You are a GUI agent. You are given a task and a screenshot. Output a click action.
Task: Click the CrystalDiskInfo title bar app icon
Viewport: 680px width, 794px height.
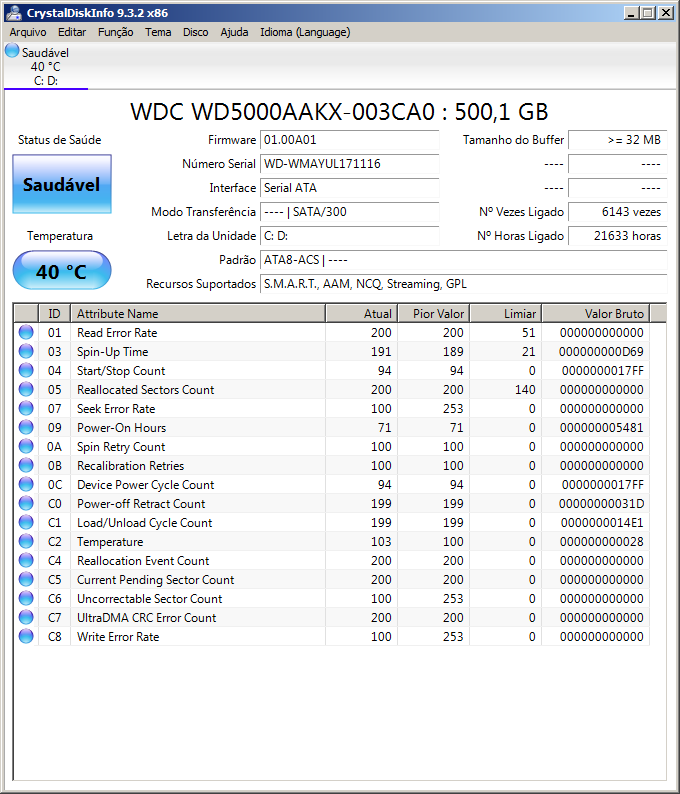pyautogui.click(x=14, y=12)
